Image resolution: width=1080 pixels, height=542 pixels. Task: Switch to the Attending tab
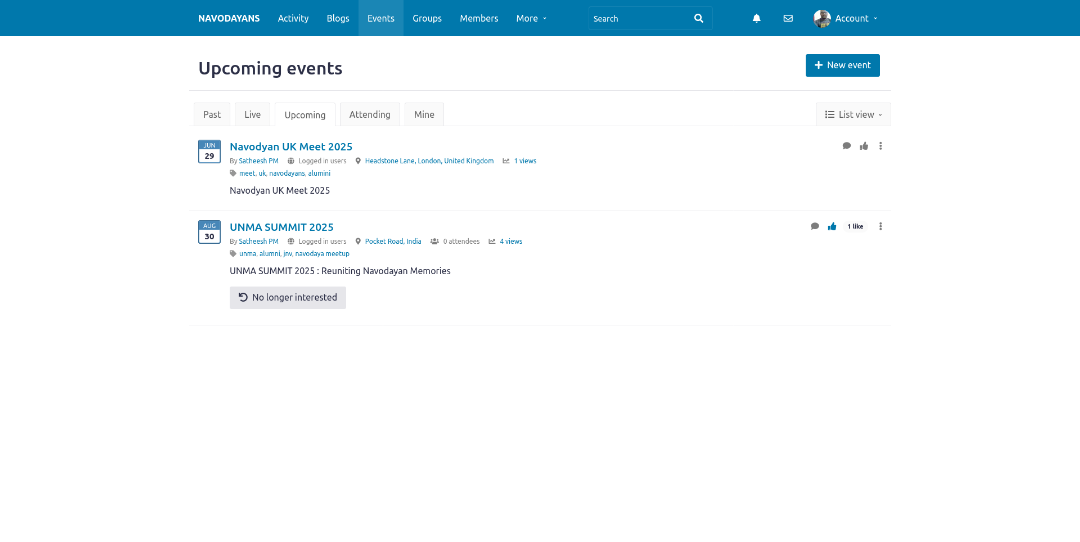(370, 115)
